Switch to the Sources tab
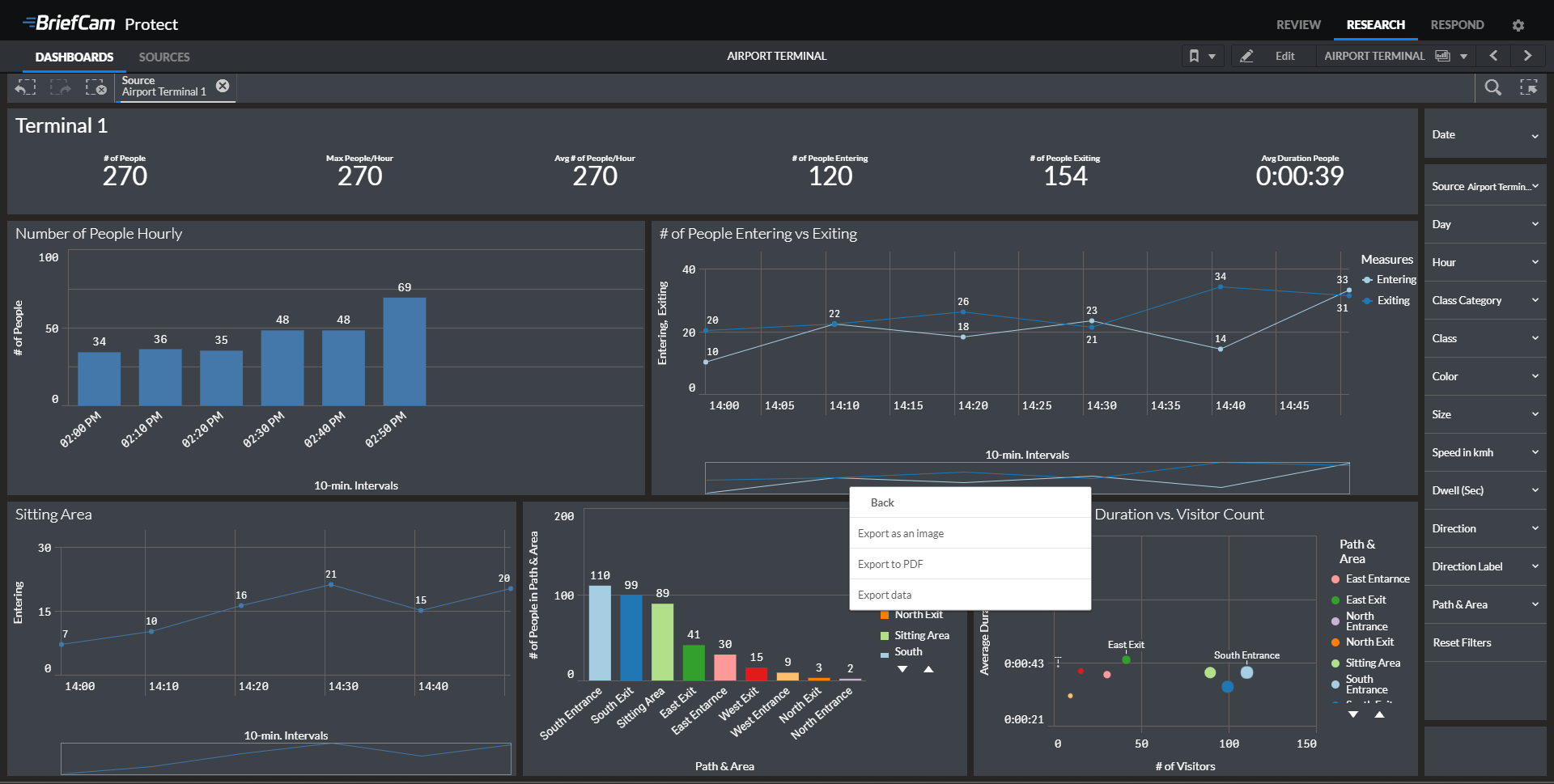The height and width of the screenshot is (784, 1554). pyautogui.click(x=164, y=57)
